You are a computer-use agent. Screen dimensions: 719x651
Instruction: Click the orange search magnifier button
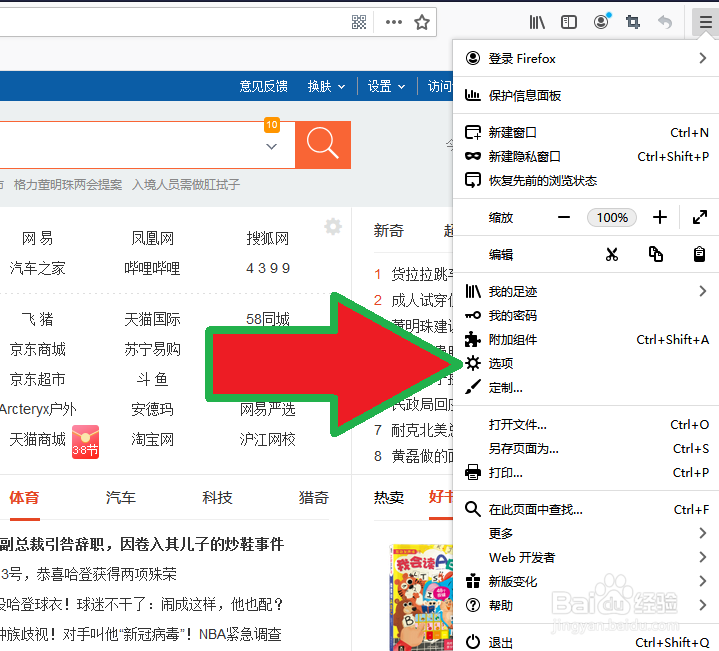(x=323, y=144)
